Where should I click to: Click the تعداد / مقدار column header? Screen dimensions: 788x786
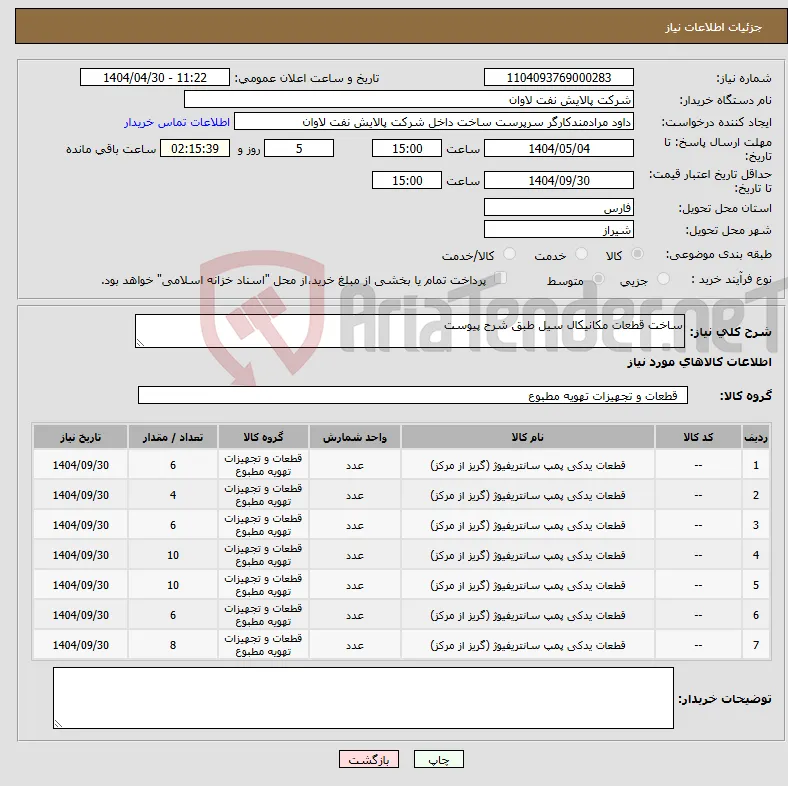pyautogui.click(x=173, y=437)
